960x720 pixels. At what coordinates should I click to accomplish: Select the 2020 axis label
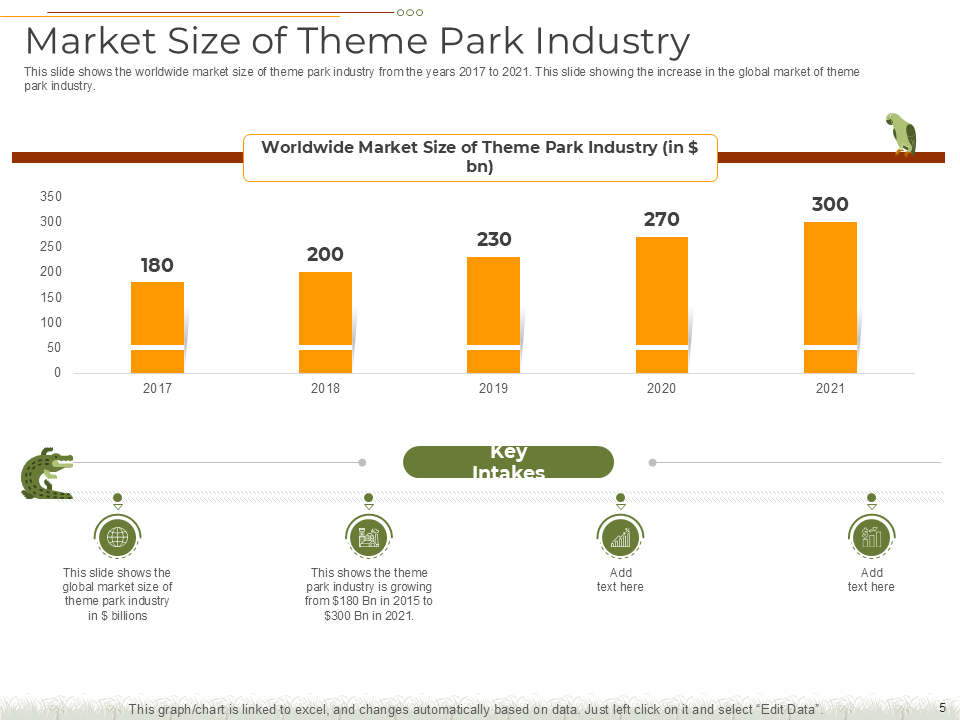[661, 388]
